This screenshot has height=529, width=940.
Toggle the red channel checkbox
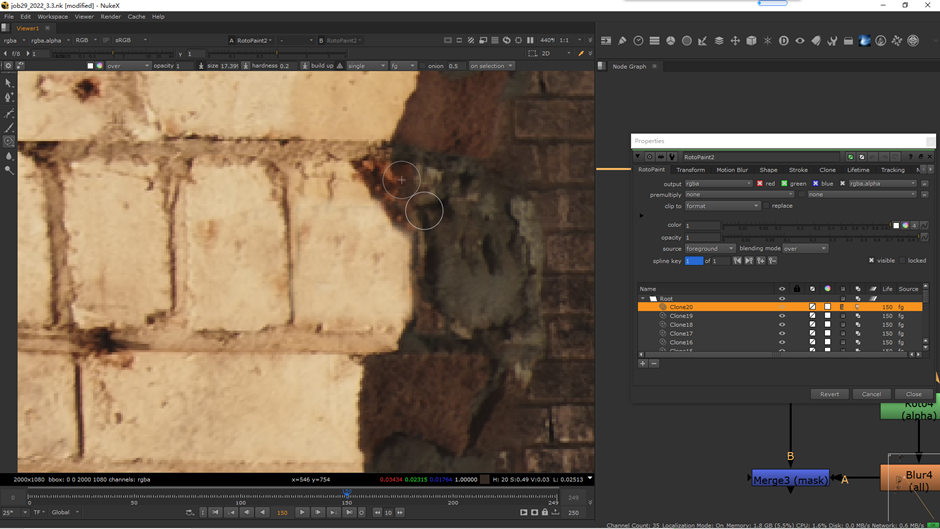click(x=760, y=184)
